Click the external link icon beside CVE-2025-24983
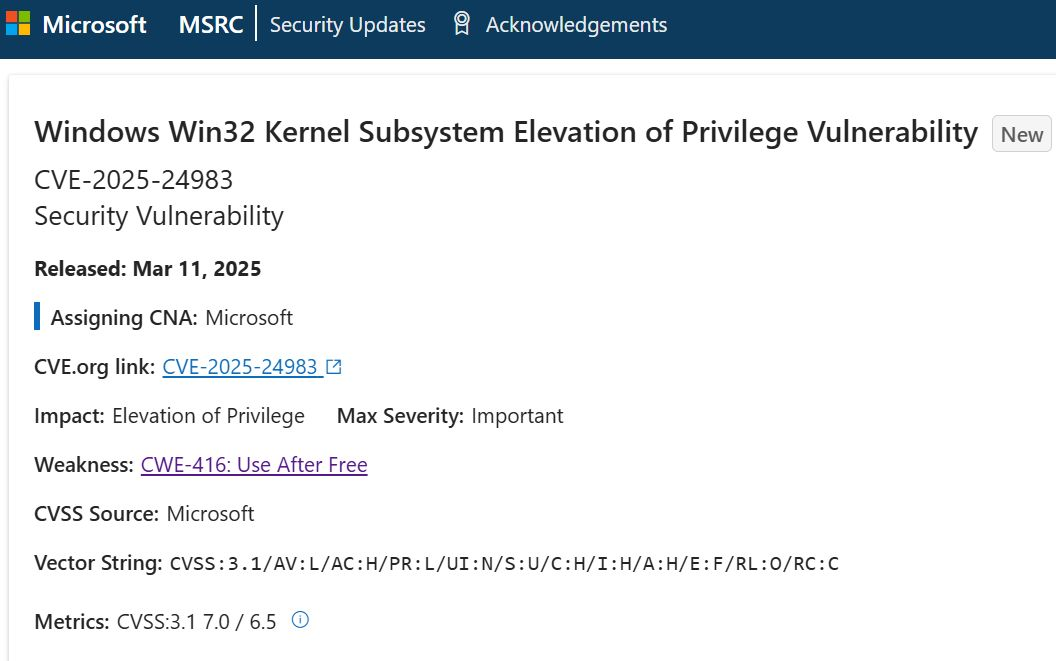1056x661 pixels. (x=334, y=367)
